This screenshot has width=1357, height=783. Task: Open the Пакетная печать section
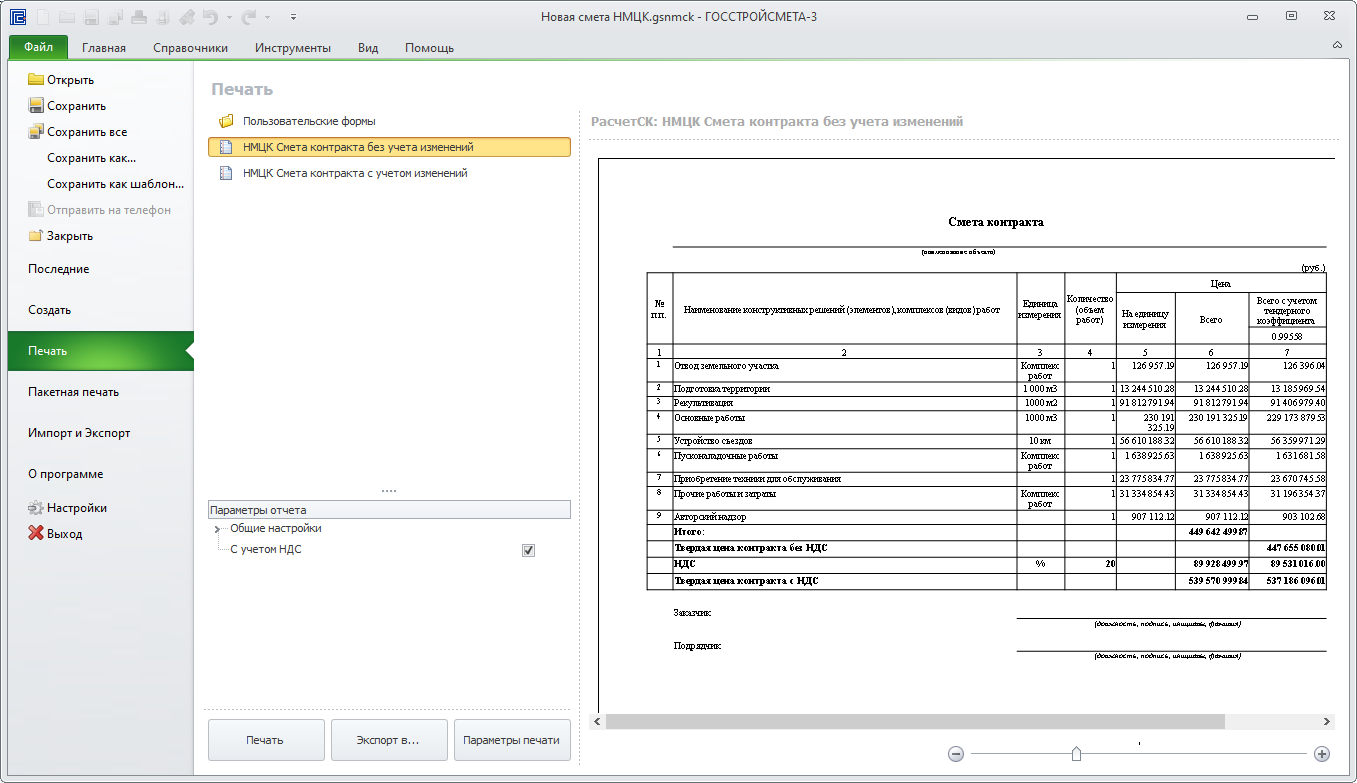coord(73,392)
